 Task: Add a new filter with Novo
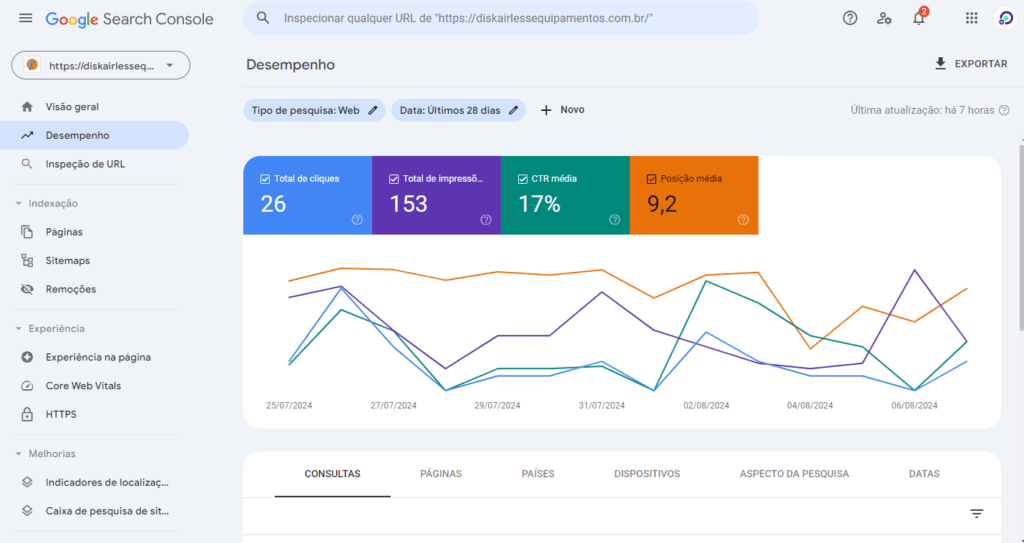pos(562,110)
